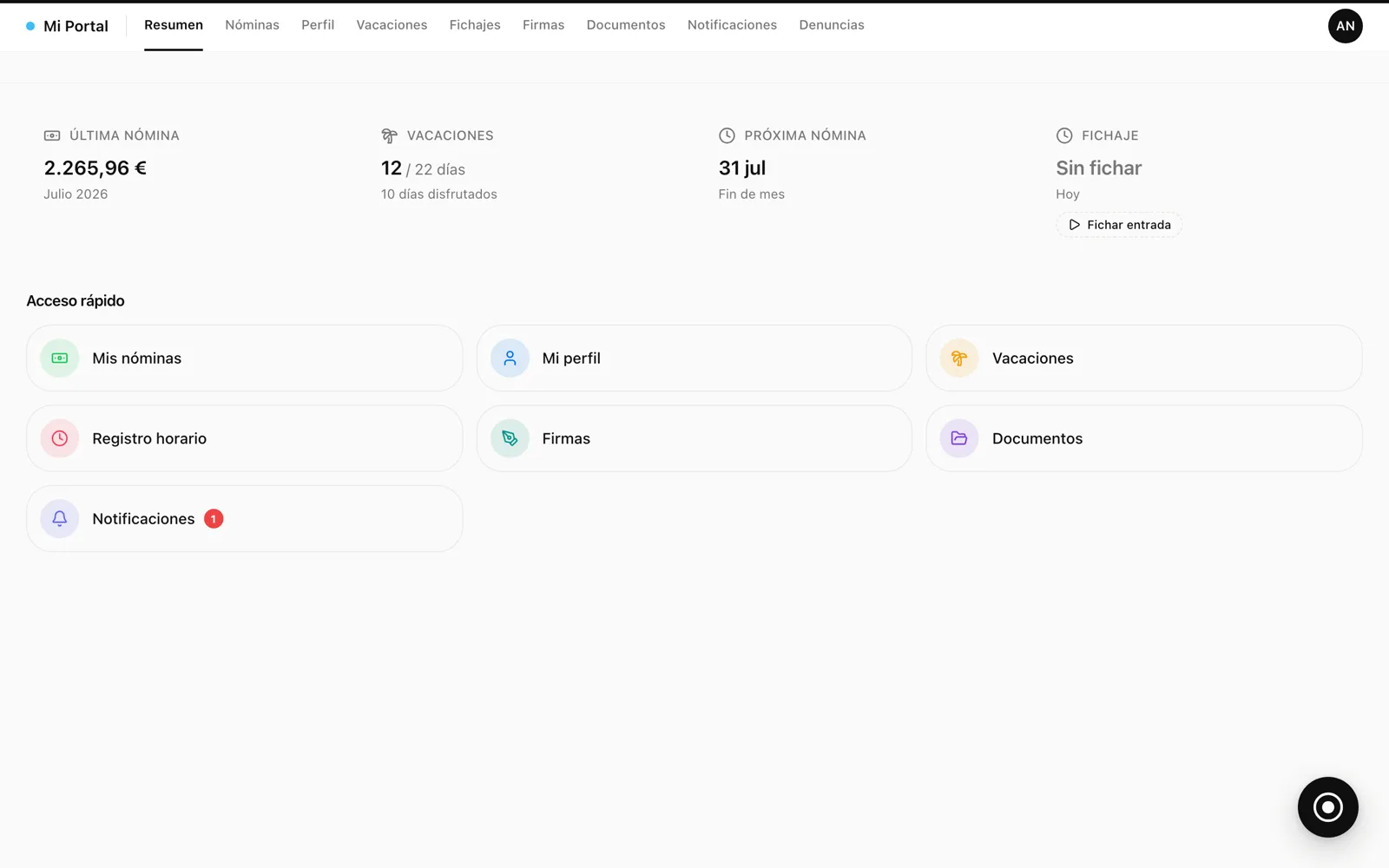Open the Notificaciones quick access card
The width and height of the screenshot is (1389, 868).
point(244,519)
